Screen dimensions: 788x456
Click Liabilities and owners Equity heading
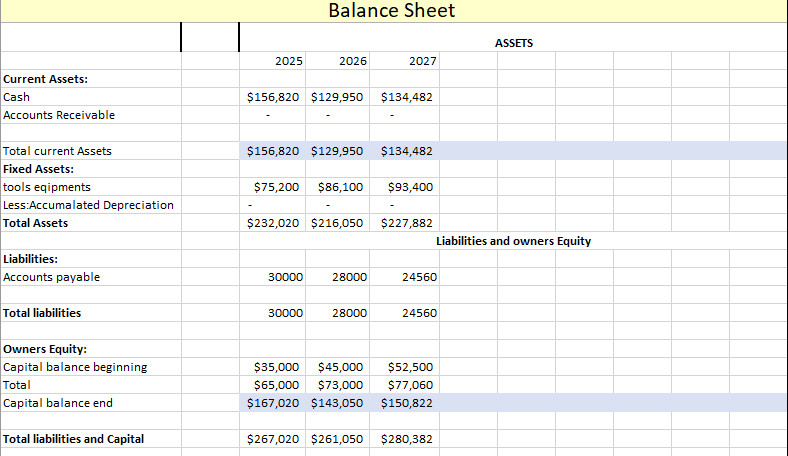[x=514, y=241]
